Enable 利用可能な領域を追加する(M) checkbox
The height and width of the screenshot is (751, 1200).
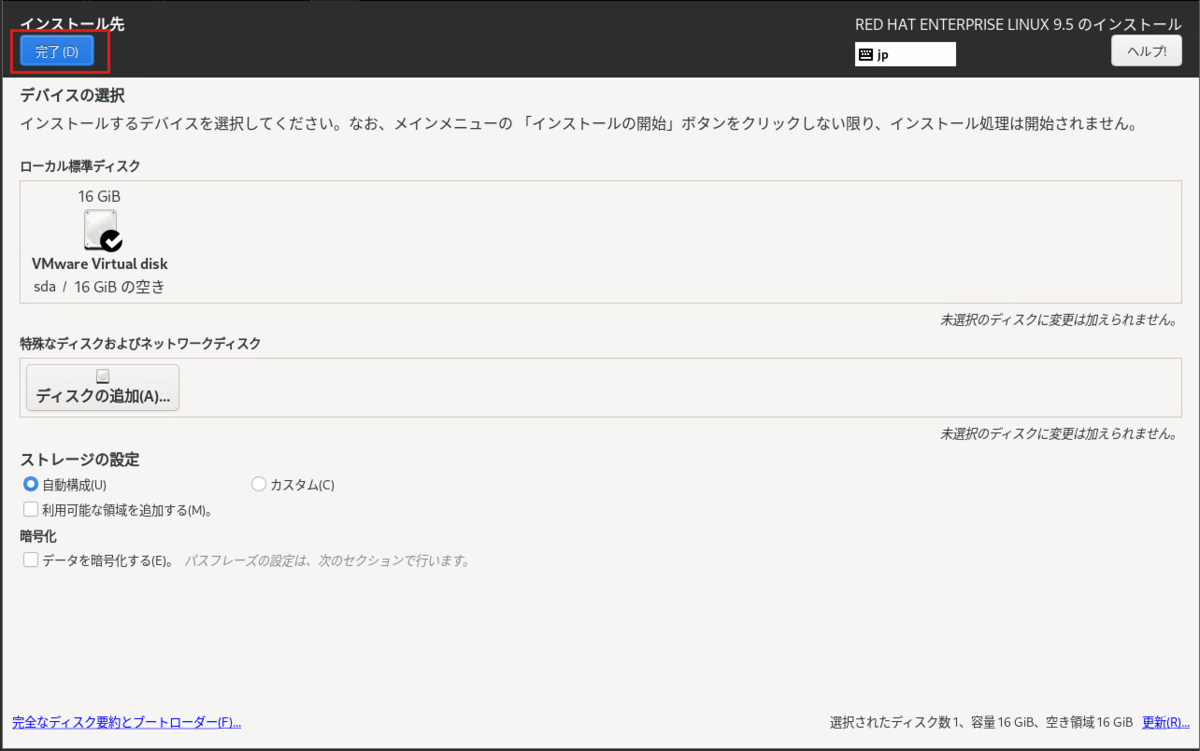tap(31, 509)
